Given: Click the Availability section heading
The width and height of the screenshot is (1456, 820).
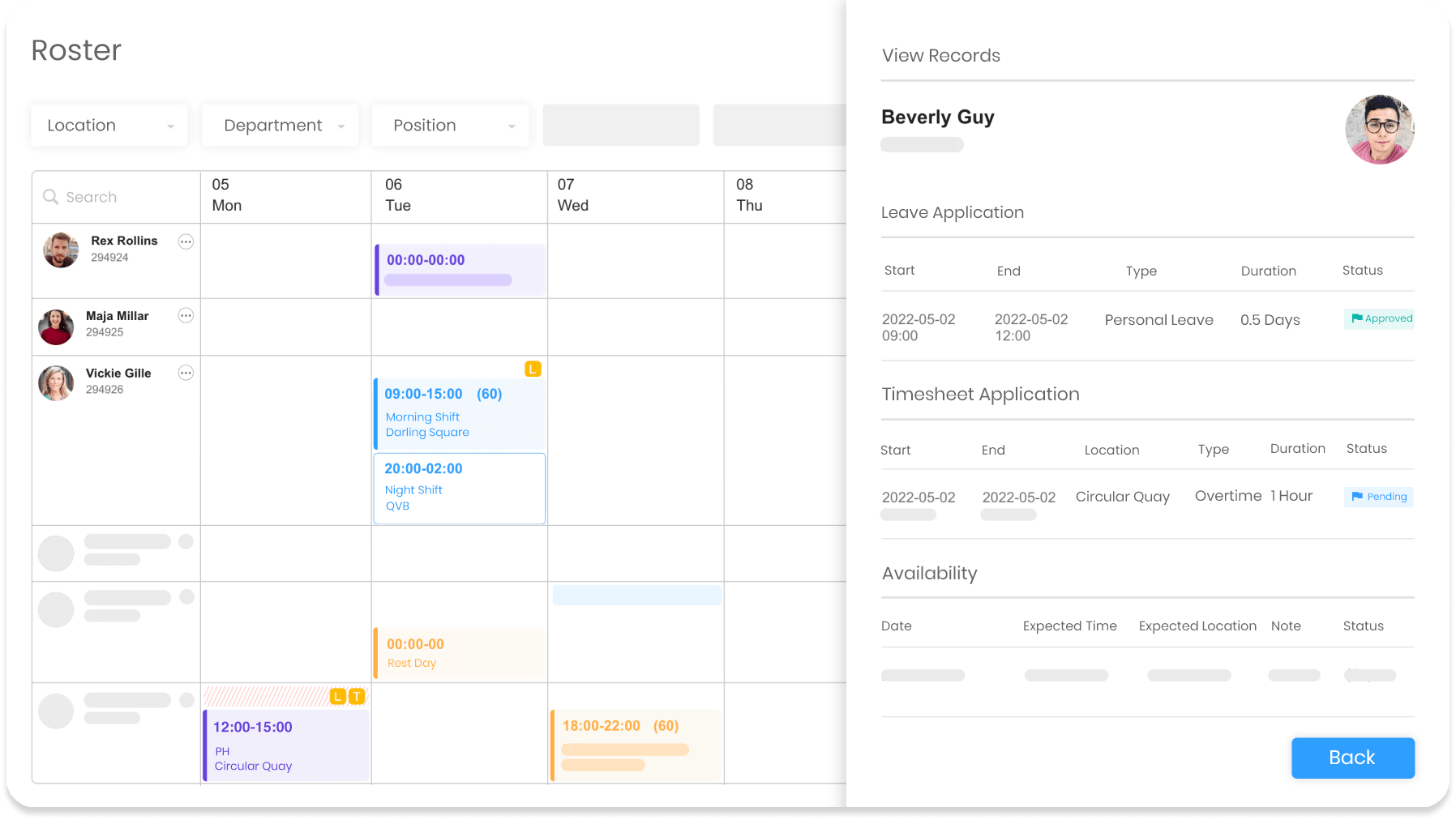Looking at the screenshot, I should click(930, 574).
